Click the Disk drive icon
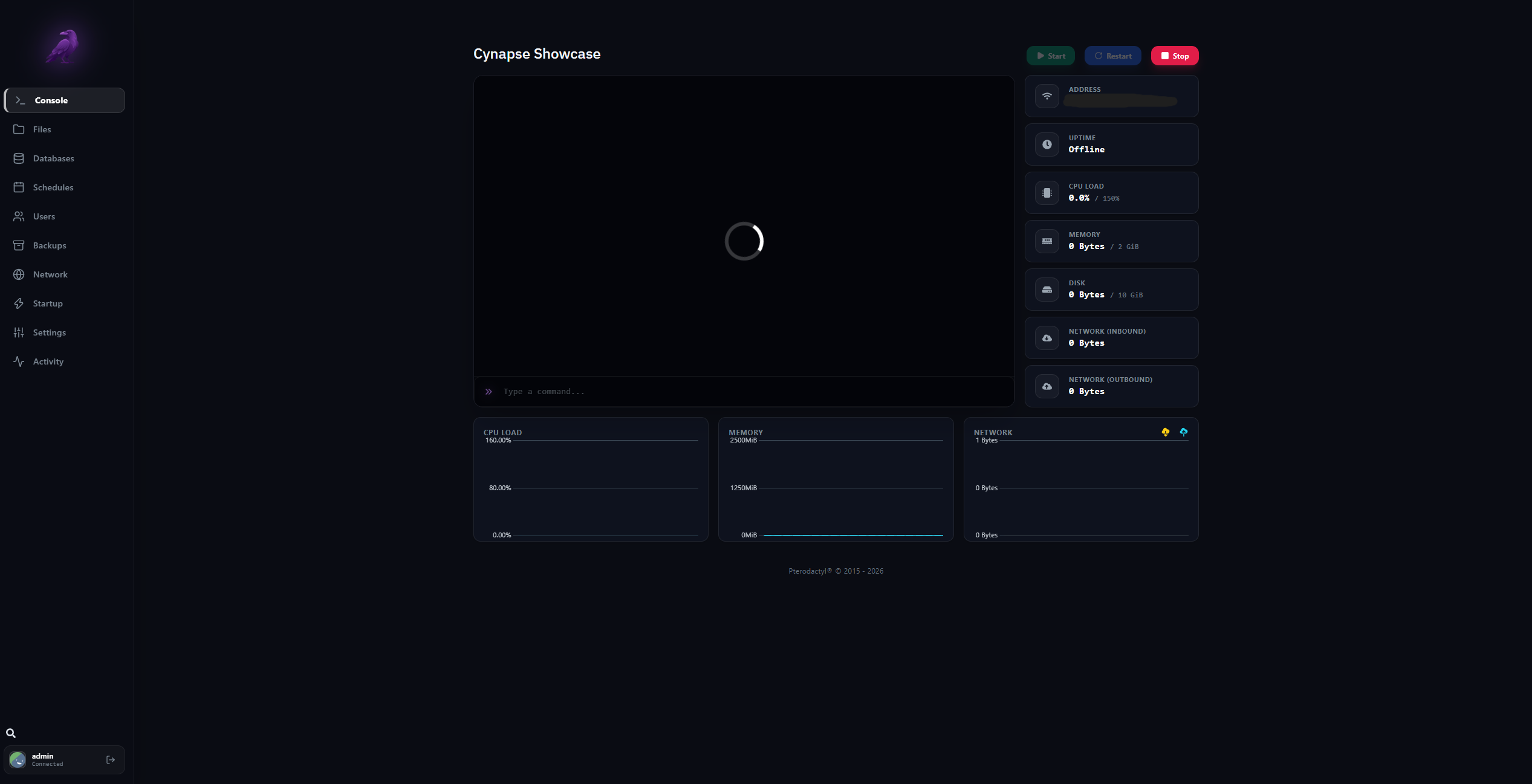 pyautogui.click(x=1047, y=290)
